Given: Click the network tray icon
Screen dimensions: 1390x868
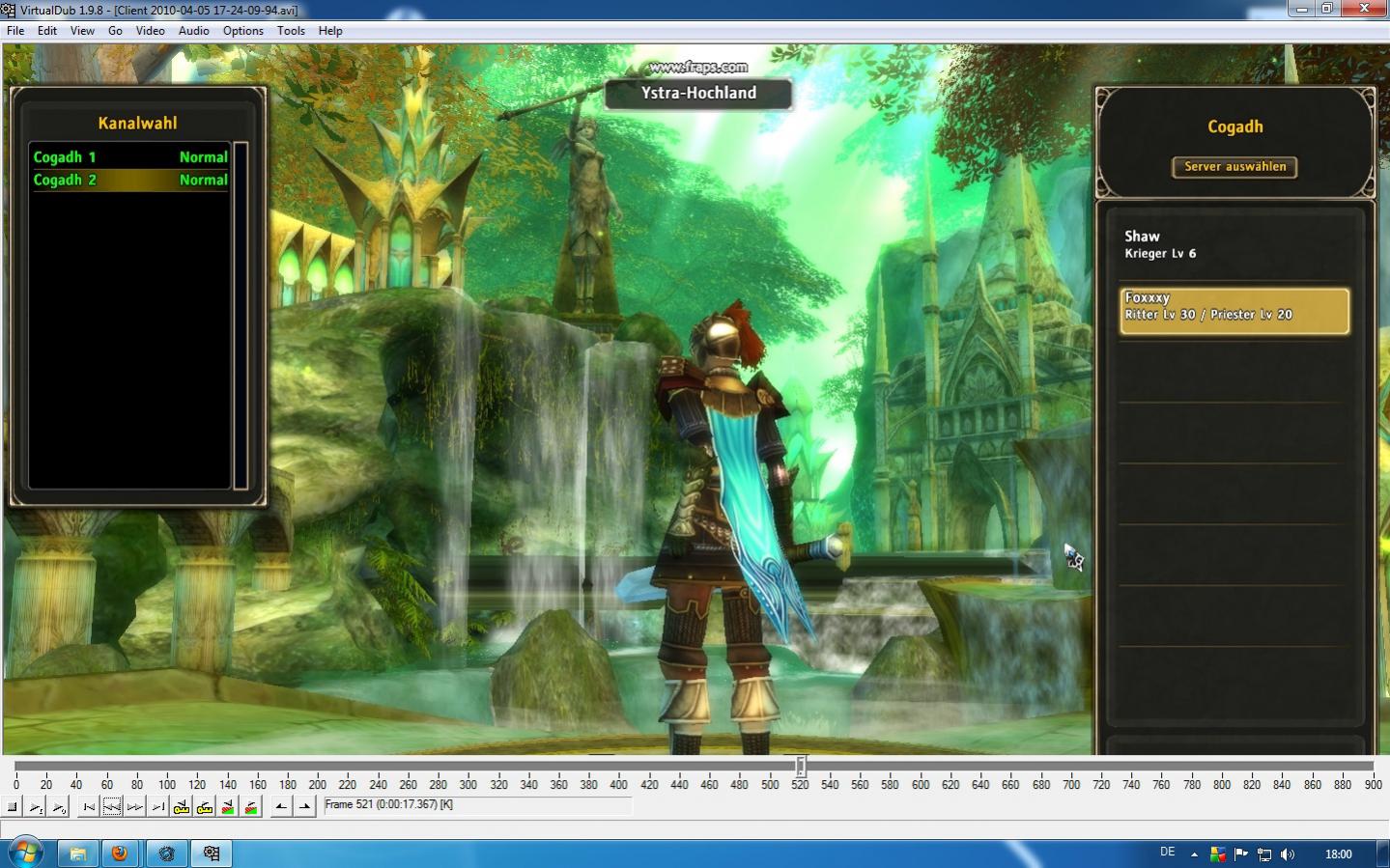Looking at the screenshot, I should [x=1264, y=854].
